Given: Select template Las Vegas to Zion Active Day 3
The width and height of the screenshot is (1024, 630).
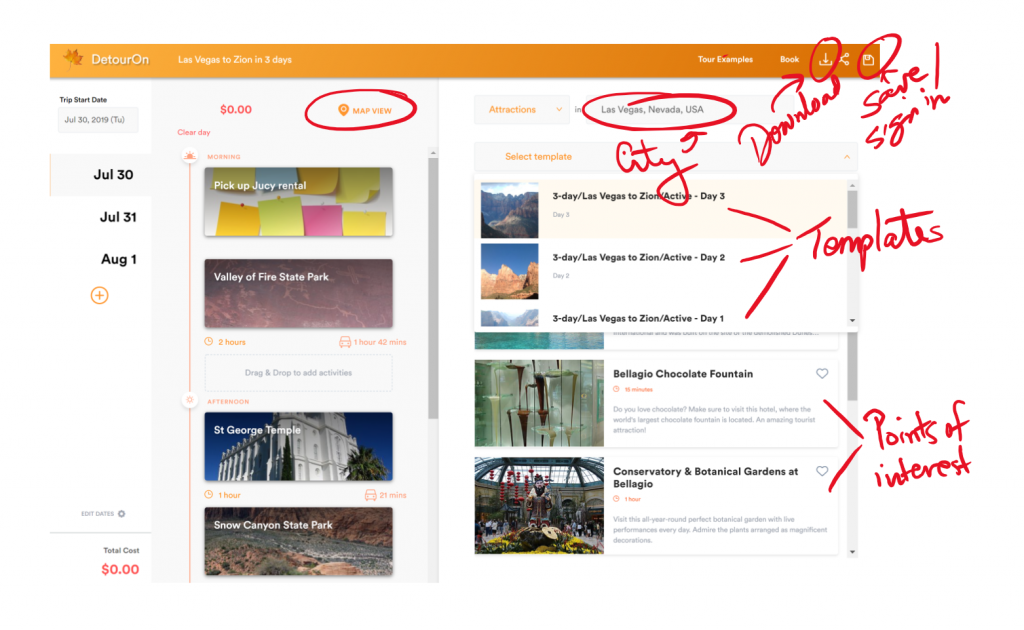Looking at the screenshot, I should [x=661, y=210].
